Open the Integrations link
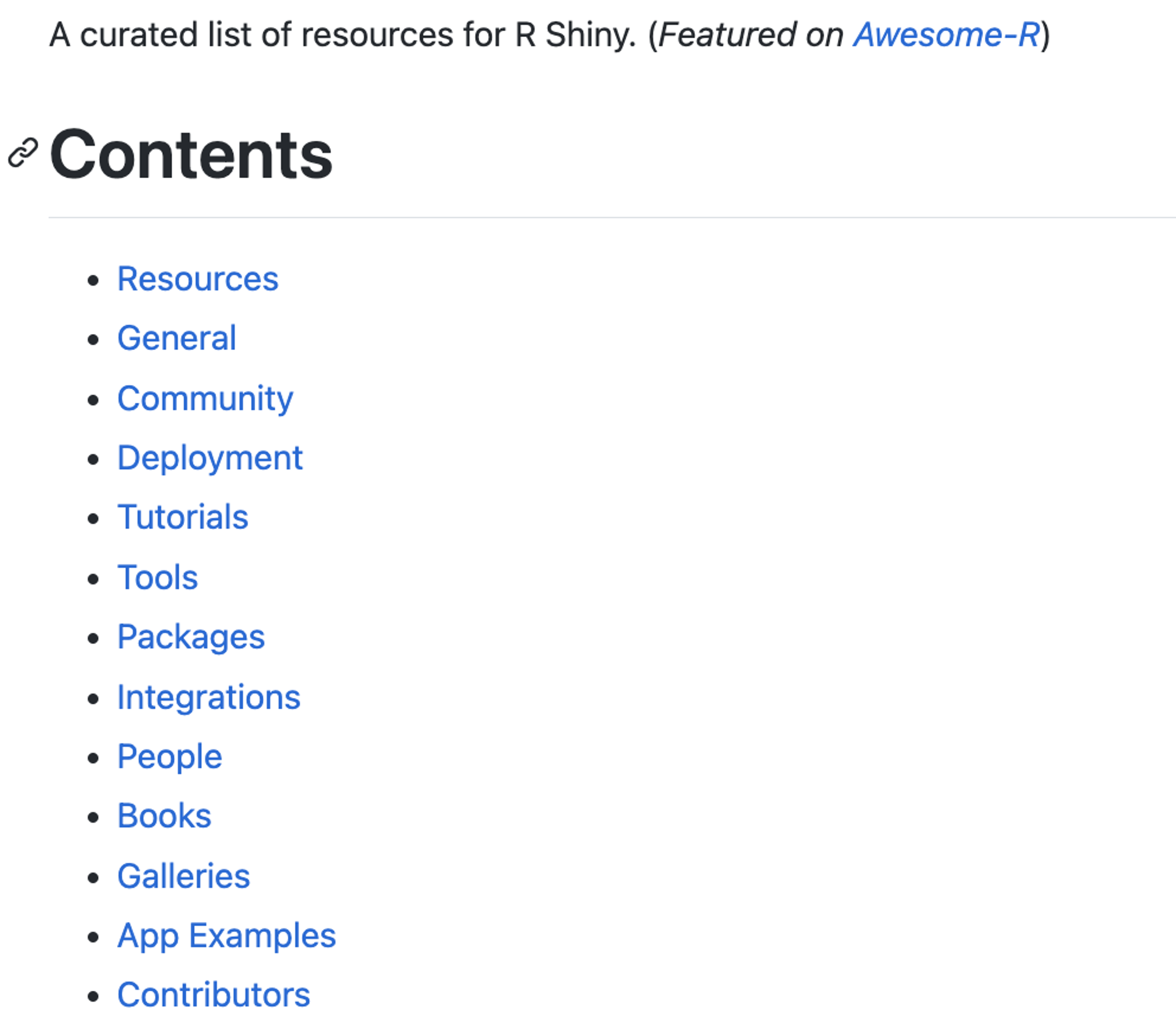The height and width of the screenshot is (1029, 1176). (x=209, y=698)
